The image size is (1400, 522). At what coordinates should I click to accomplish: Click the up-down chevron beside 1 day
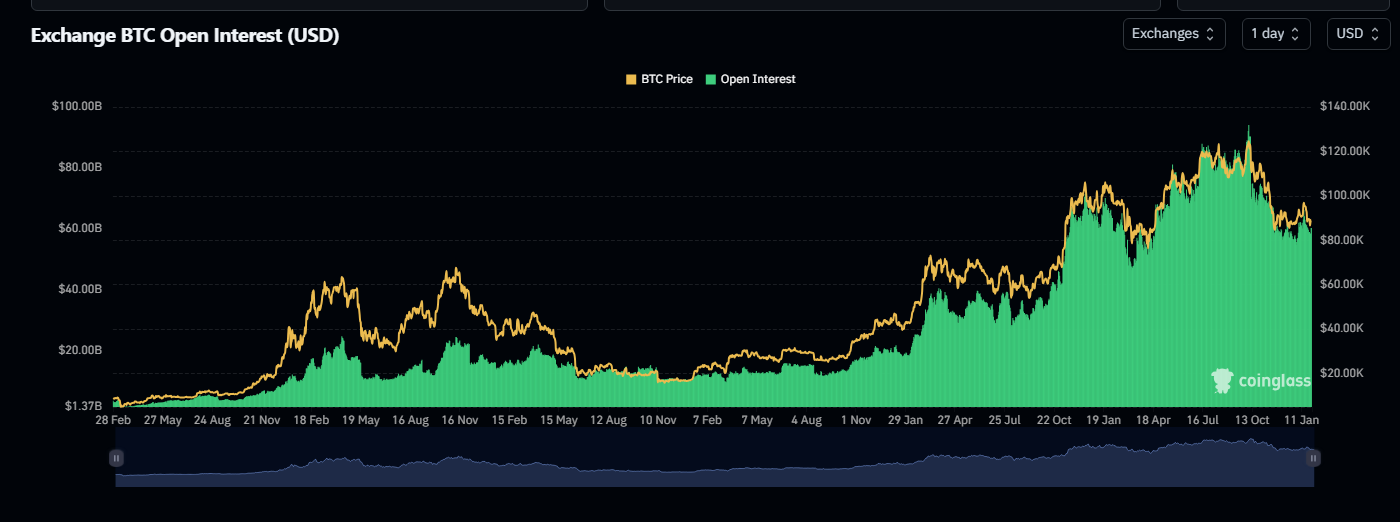click(1295, 34)
